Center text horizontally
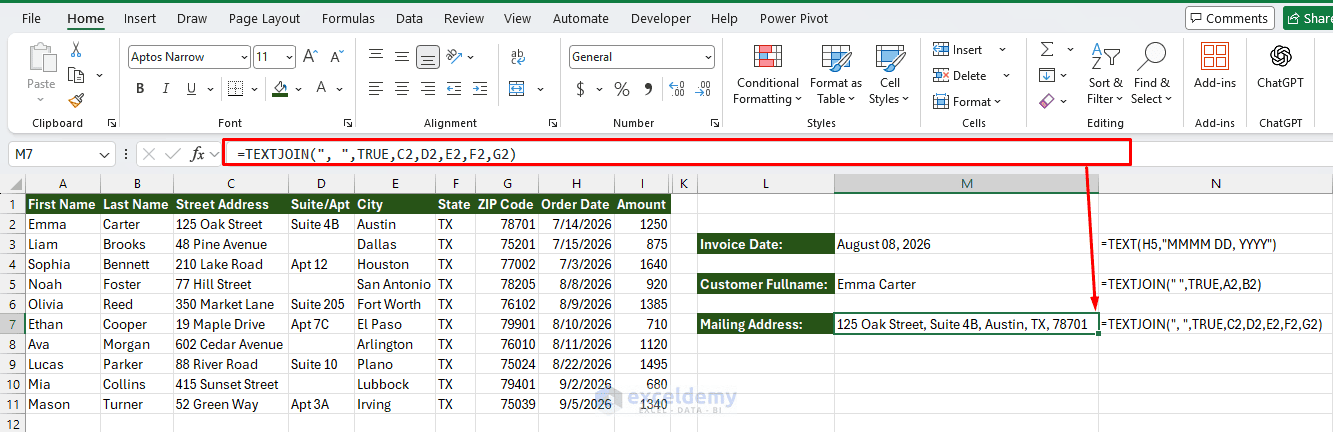The width and height of the screenshot is (1333, 432). point(402,89)
